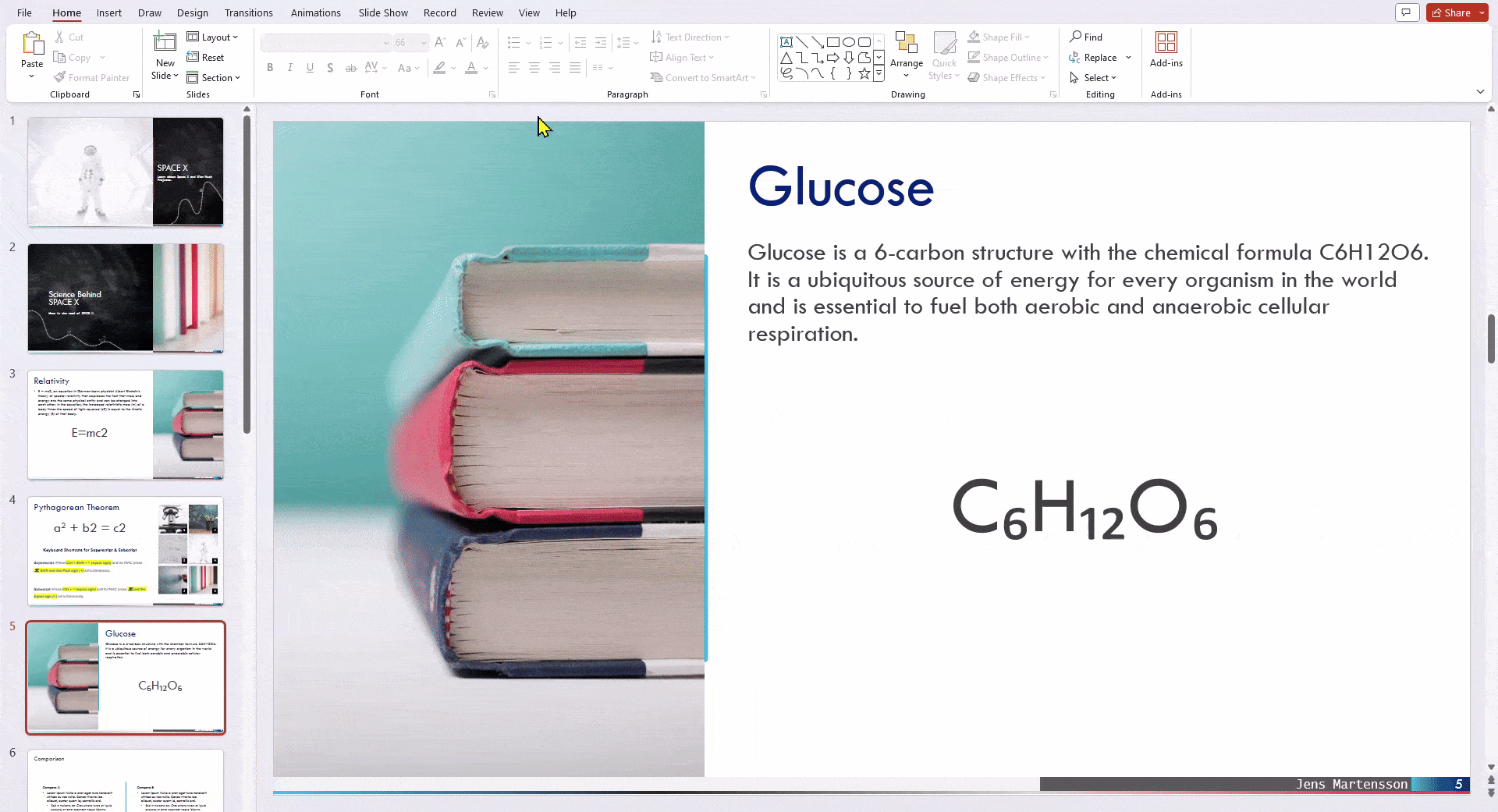
Task: Expand the Bullets list options
Action: [528, 43]
